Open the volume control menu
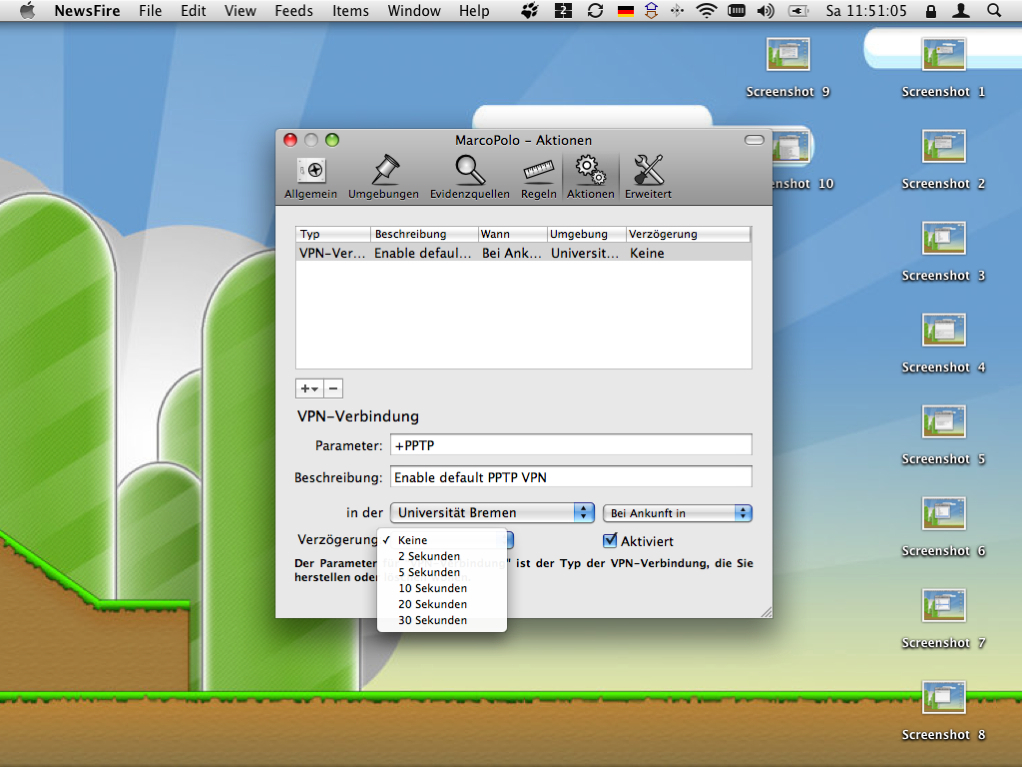The height and width of the screenshot is (767, 1022). (x=766, y=10)
